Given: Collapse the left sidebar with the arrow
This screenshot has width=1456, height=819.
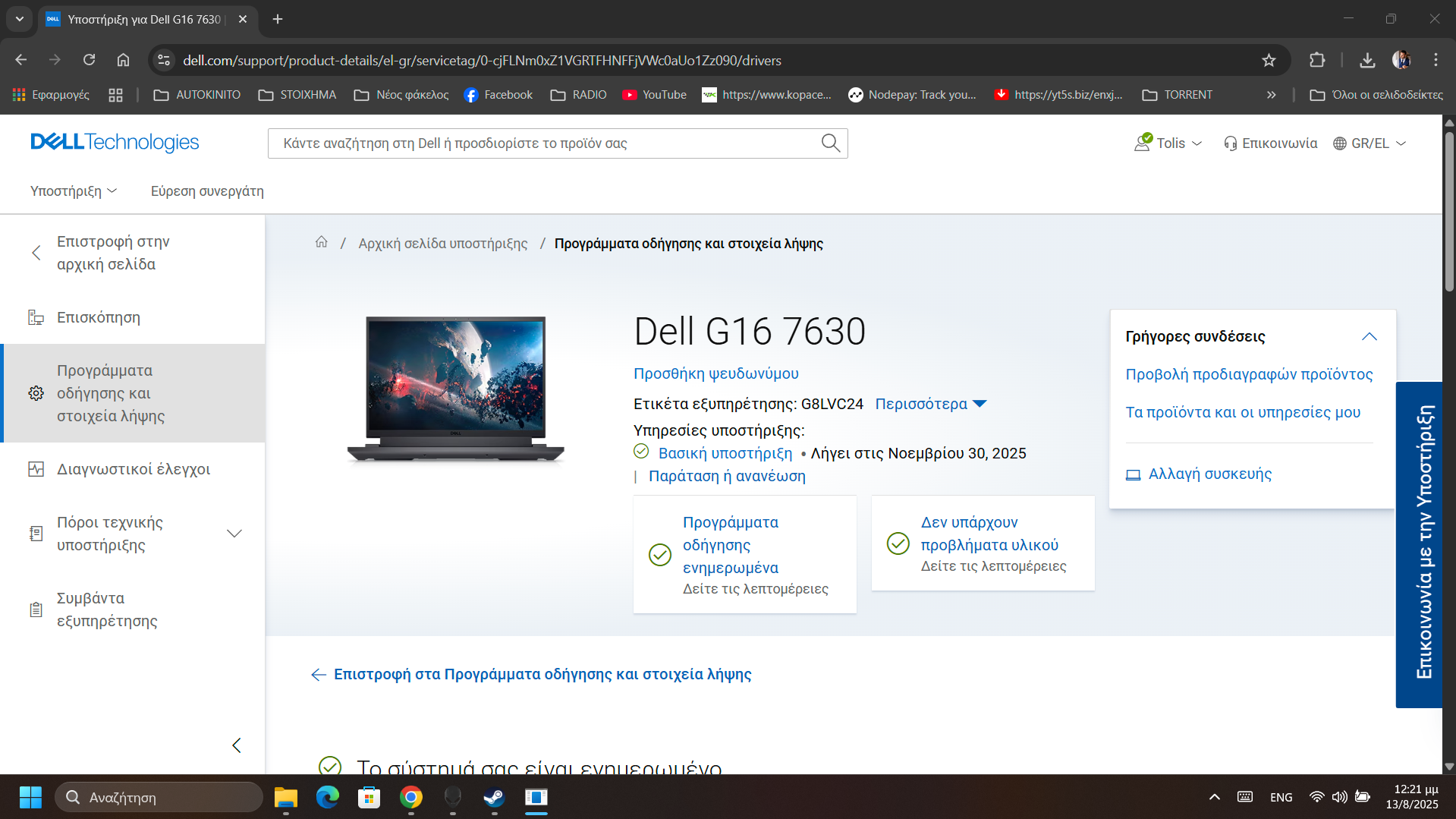Looking at the screenshot, I should click(x=236, y=745).
